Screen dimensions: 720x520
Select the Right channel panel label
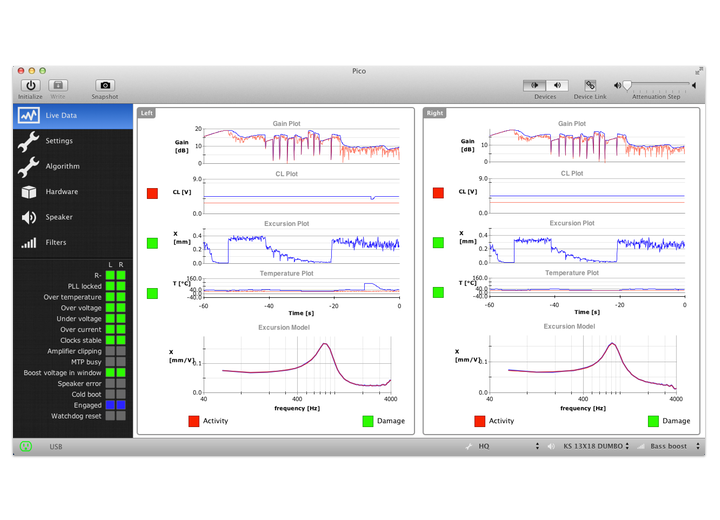coord(434,113)
